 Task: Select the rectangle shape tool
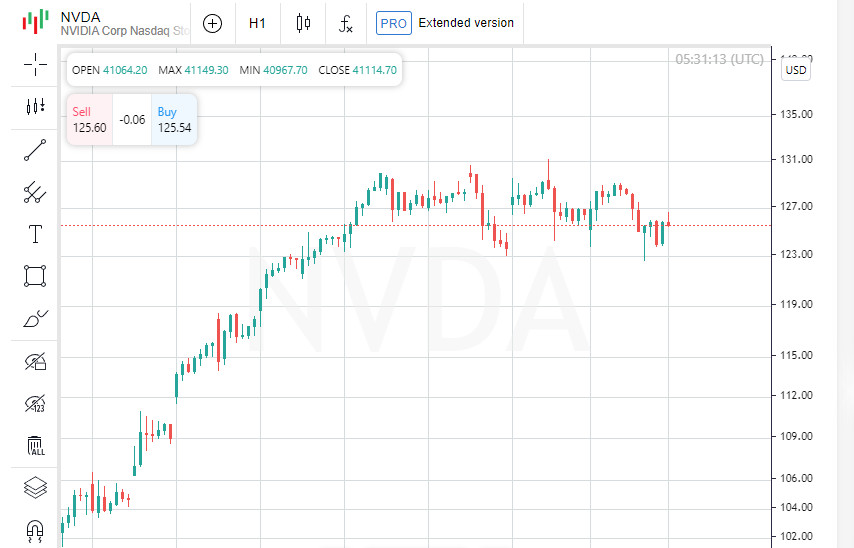tap(35, 276)
